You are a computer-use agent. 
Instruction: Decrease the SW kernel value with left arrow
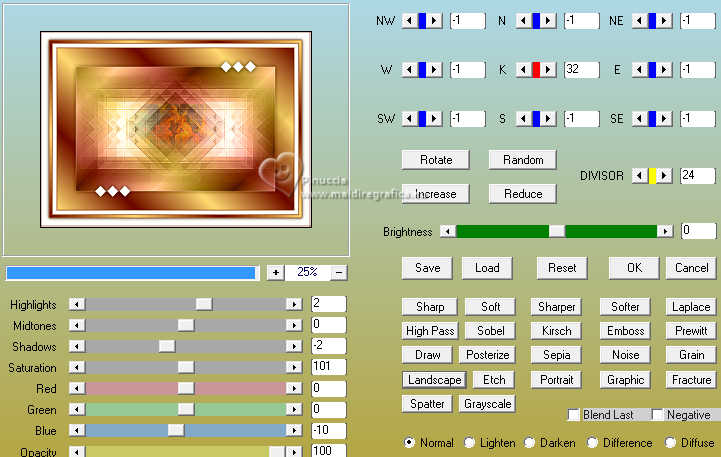coord(409,119)
